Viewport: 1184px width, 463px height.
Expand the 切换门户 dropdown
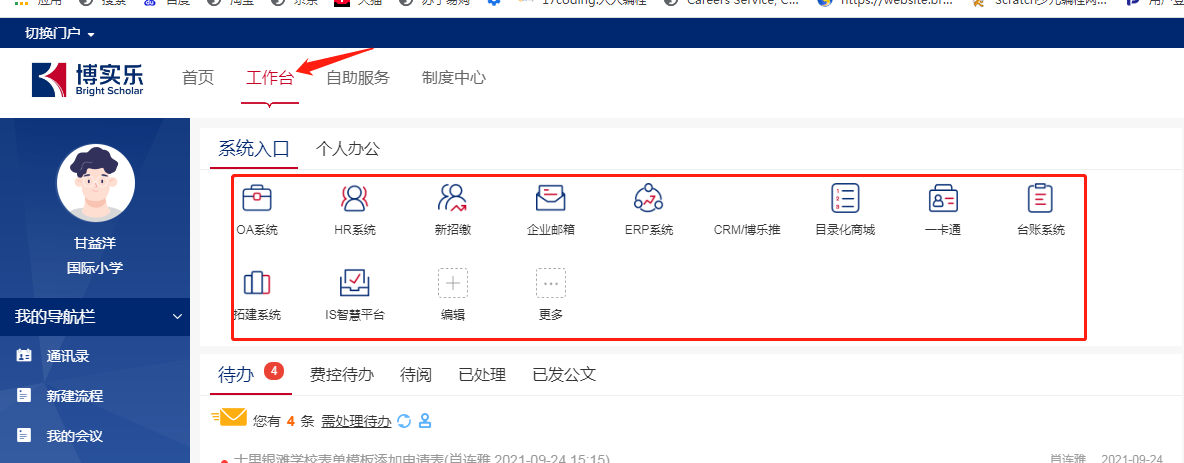(x=60, y=34)
